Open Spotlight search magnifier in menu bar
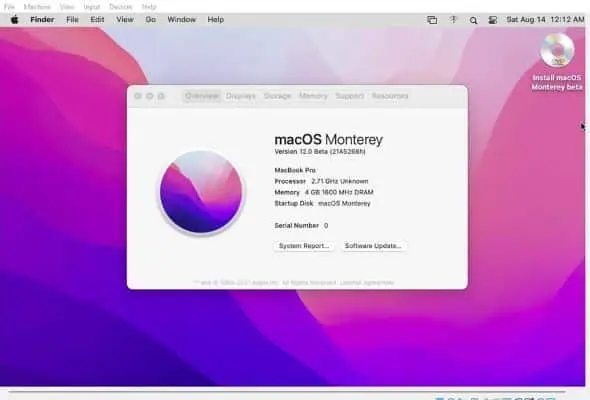This screenshot has width=590, height=400. click(x=473, y=20)
